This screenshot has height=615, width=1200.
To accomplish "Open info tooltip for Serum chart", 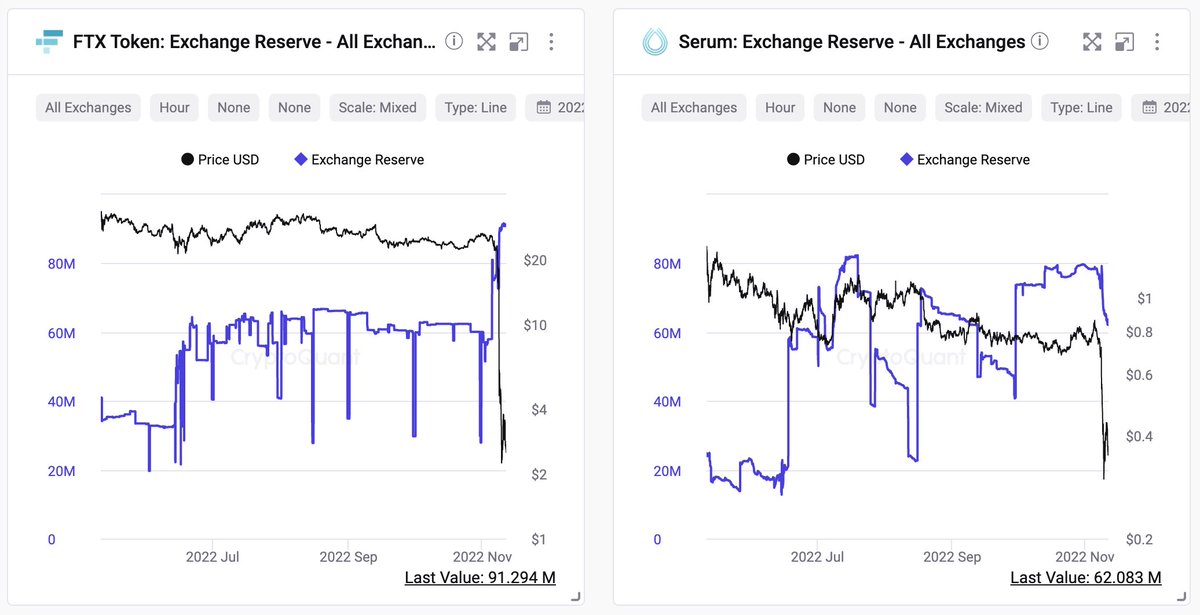I will click(x=1040, y=41).
